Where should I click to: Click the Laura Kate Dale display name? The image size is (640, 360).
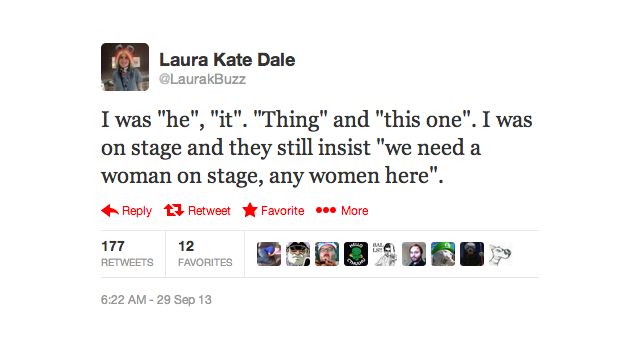click(227, 60)
